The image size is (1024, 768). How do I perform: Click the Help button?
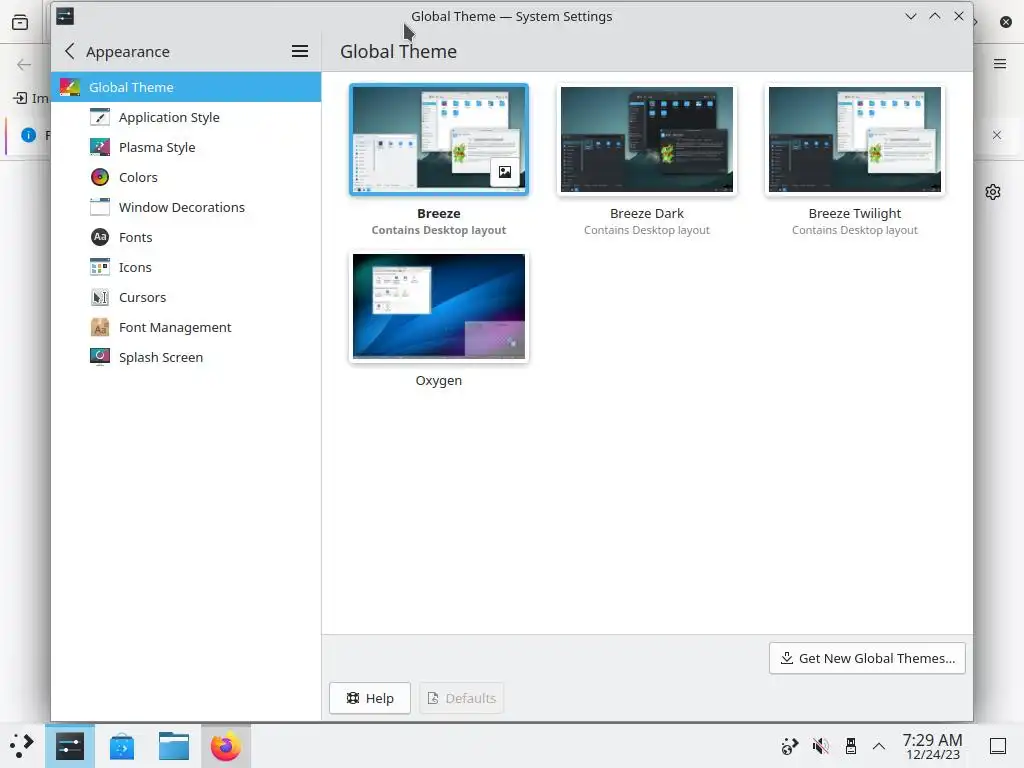370,698
